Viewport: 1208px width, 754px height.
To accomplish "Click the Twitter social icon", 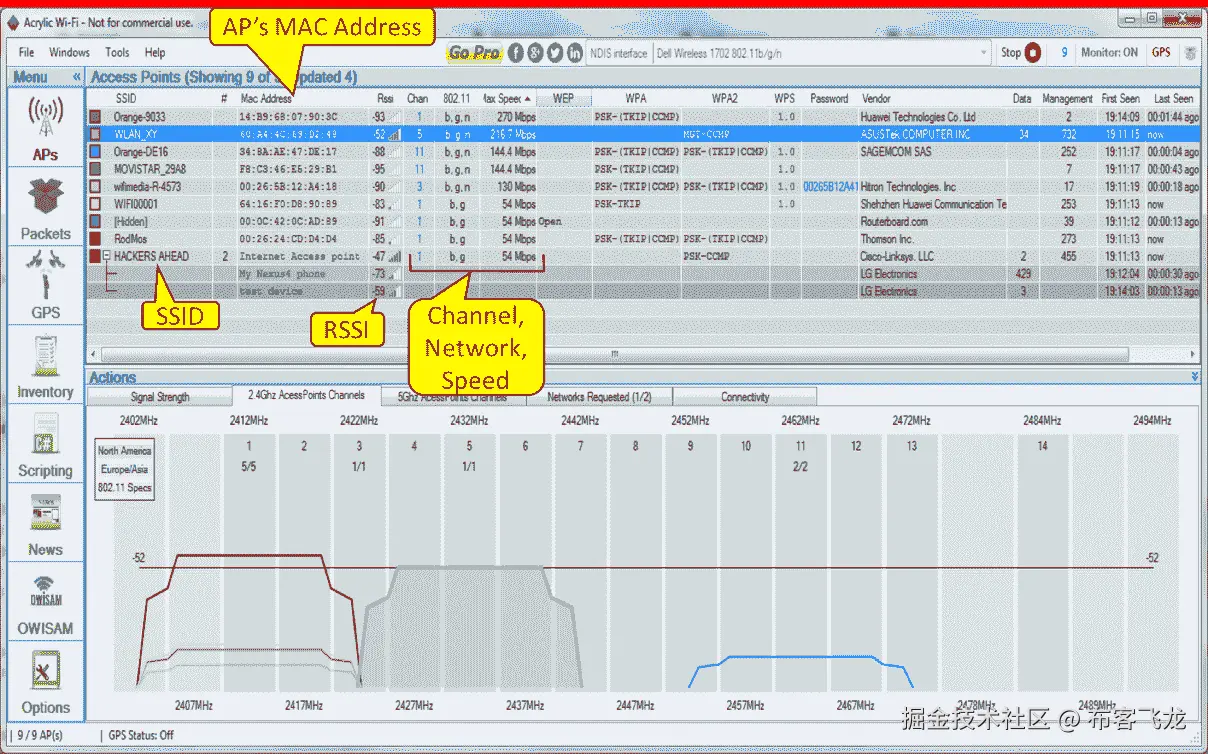I will [x=555, y=53].
